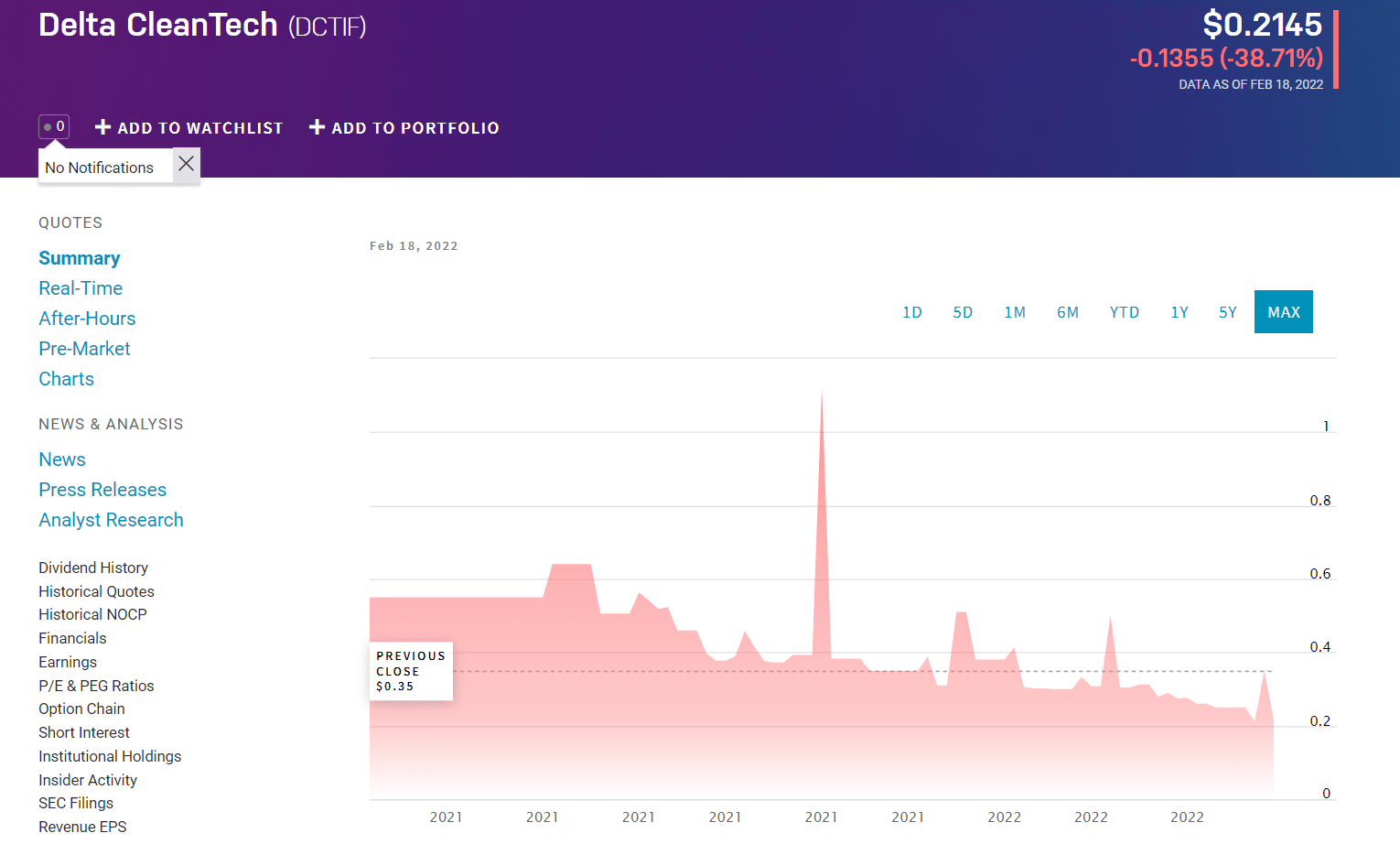Open P/E & PEG Ratios
1400x844 pixels.
tap(96, 686)
